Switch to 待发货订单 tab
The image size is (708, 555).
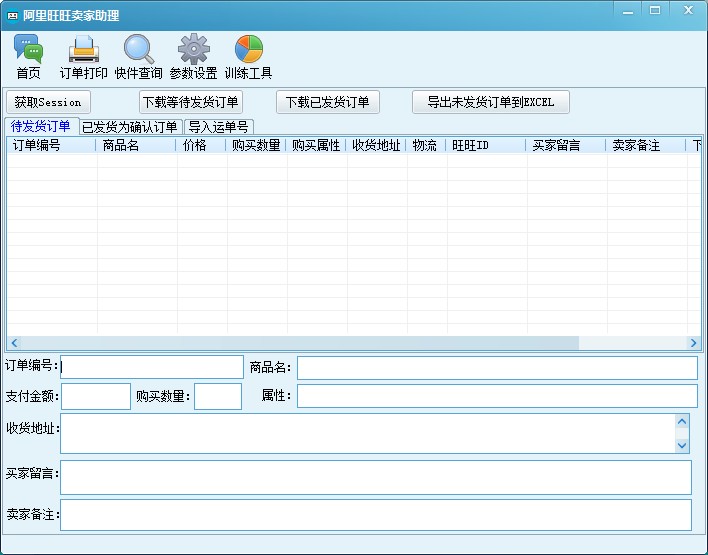[x=40, y=126]
